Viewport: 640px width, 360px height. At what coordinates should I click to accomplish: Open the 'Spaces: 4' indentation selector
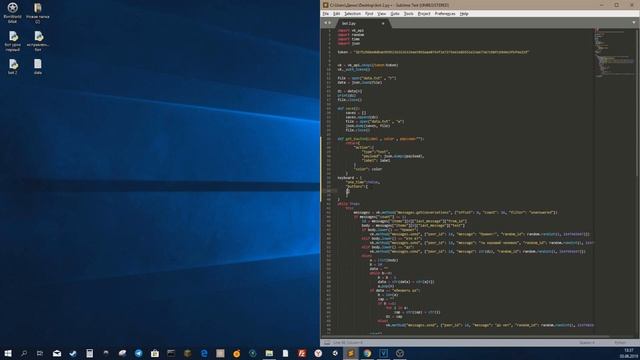coord(587,343)
